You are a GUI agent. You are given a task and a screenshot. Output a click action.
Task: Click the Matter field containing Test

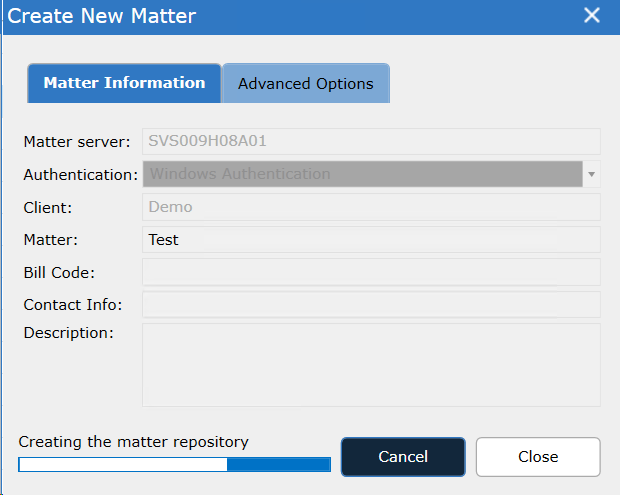371,240
